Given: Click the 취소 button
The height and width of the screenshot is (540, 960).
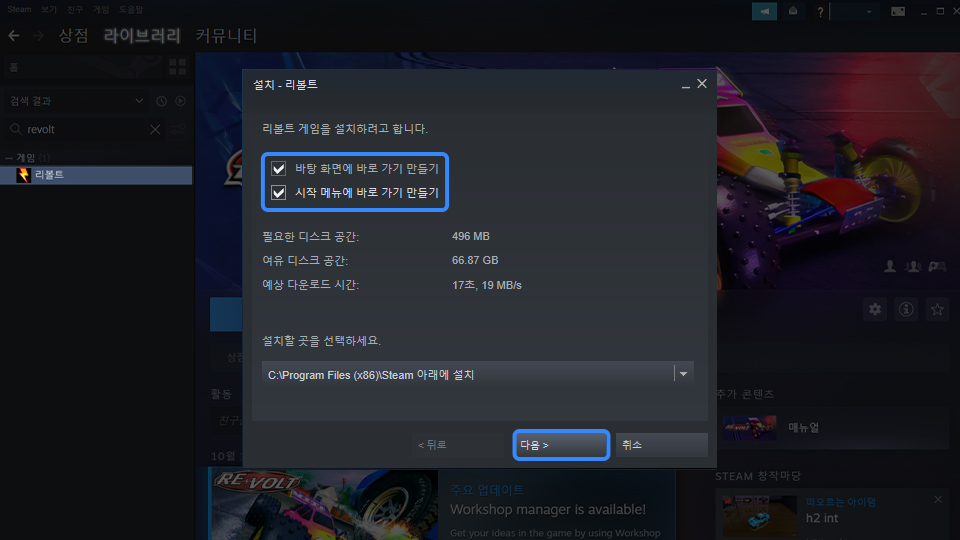Looking at the screenshot, I should (x=661, y=445).
